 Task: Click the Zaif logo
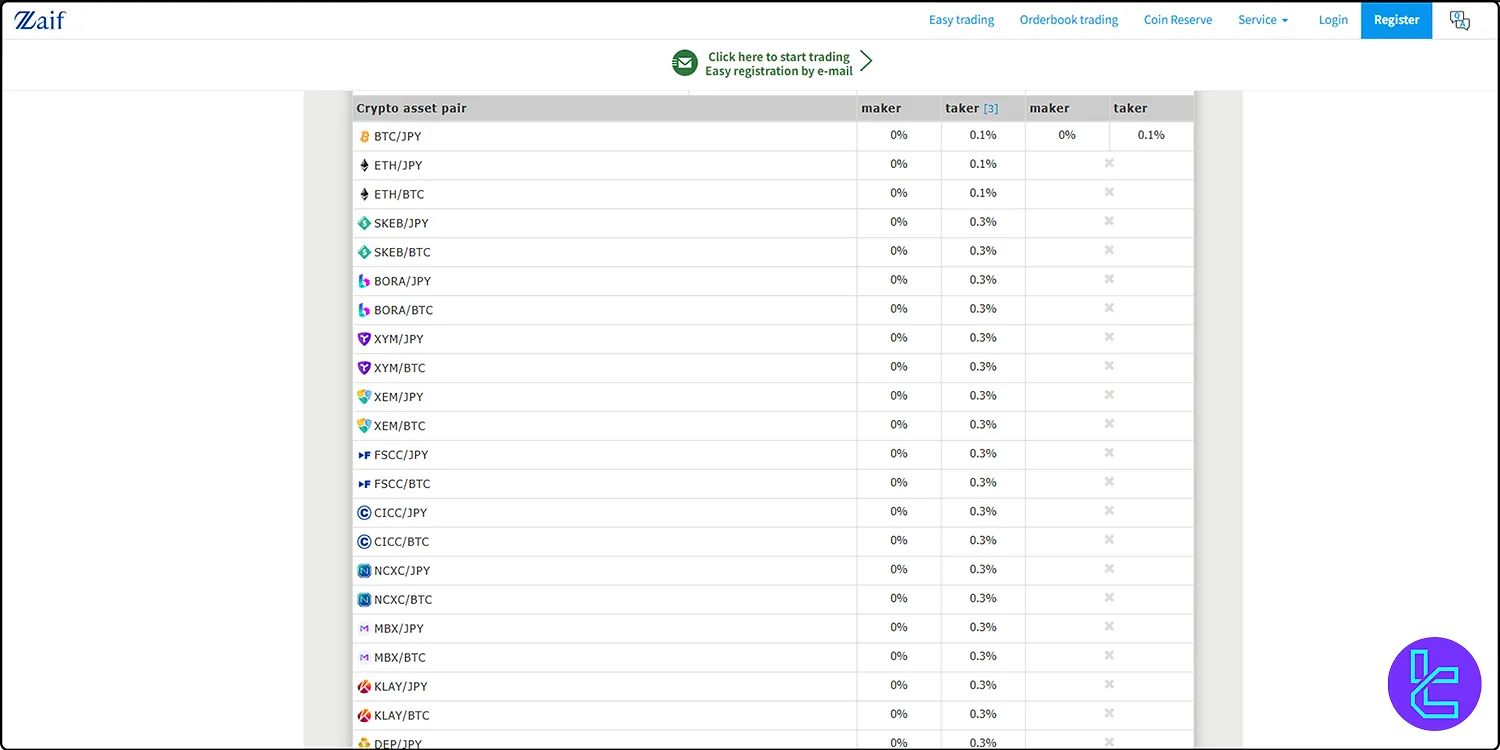(x=39, y=19)
